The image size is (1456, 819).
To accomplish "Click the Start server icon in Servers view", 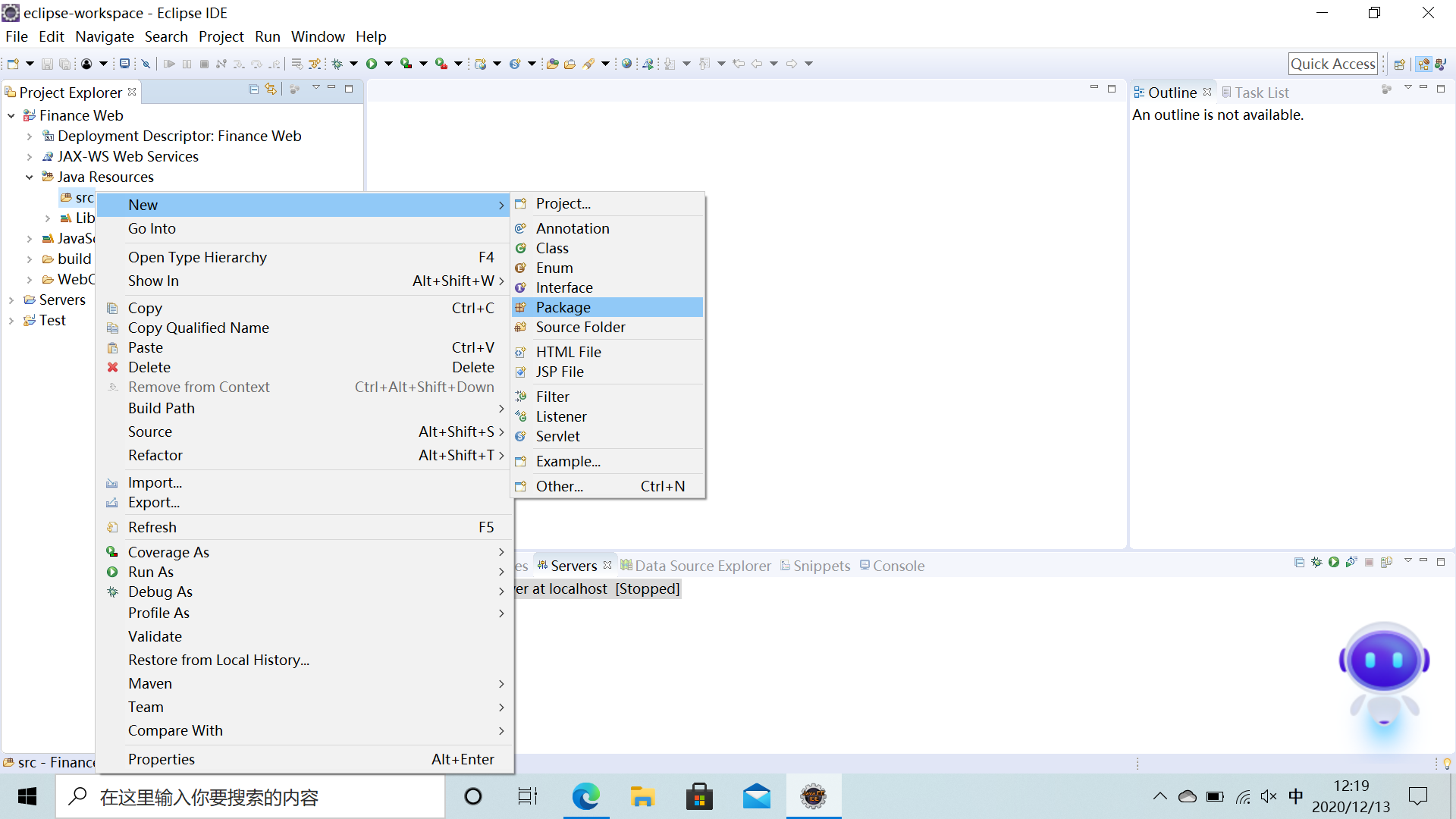I will click(1334, 562).
